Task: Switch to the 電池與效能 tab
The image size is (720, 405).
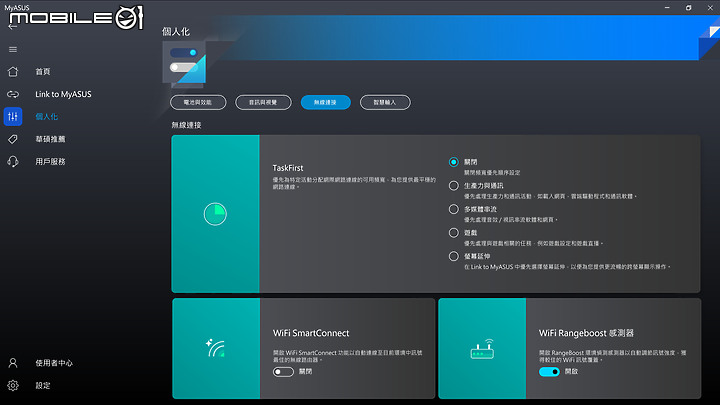Action: click(198, 102)
